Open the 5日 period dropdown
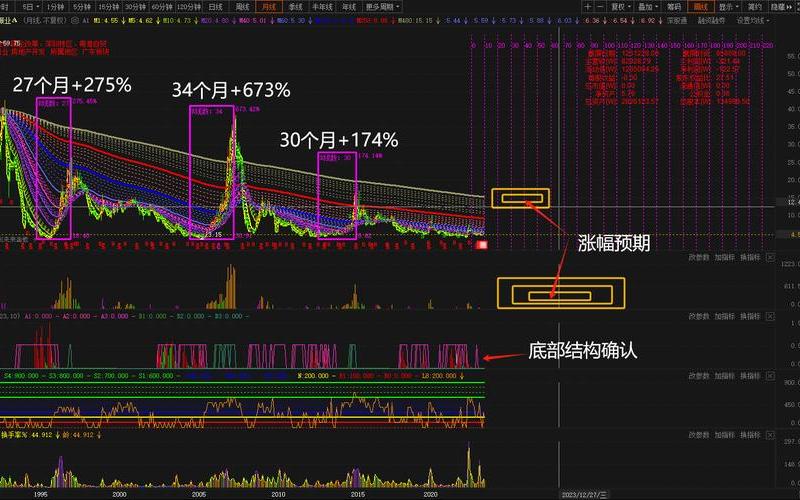800x500 pixels. (31, 7)
